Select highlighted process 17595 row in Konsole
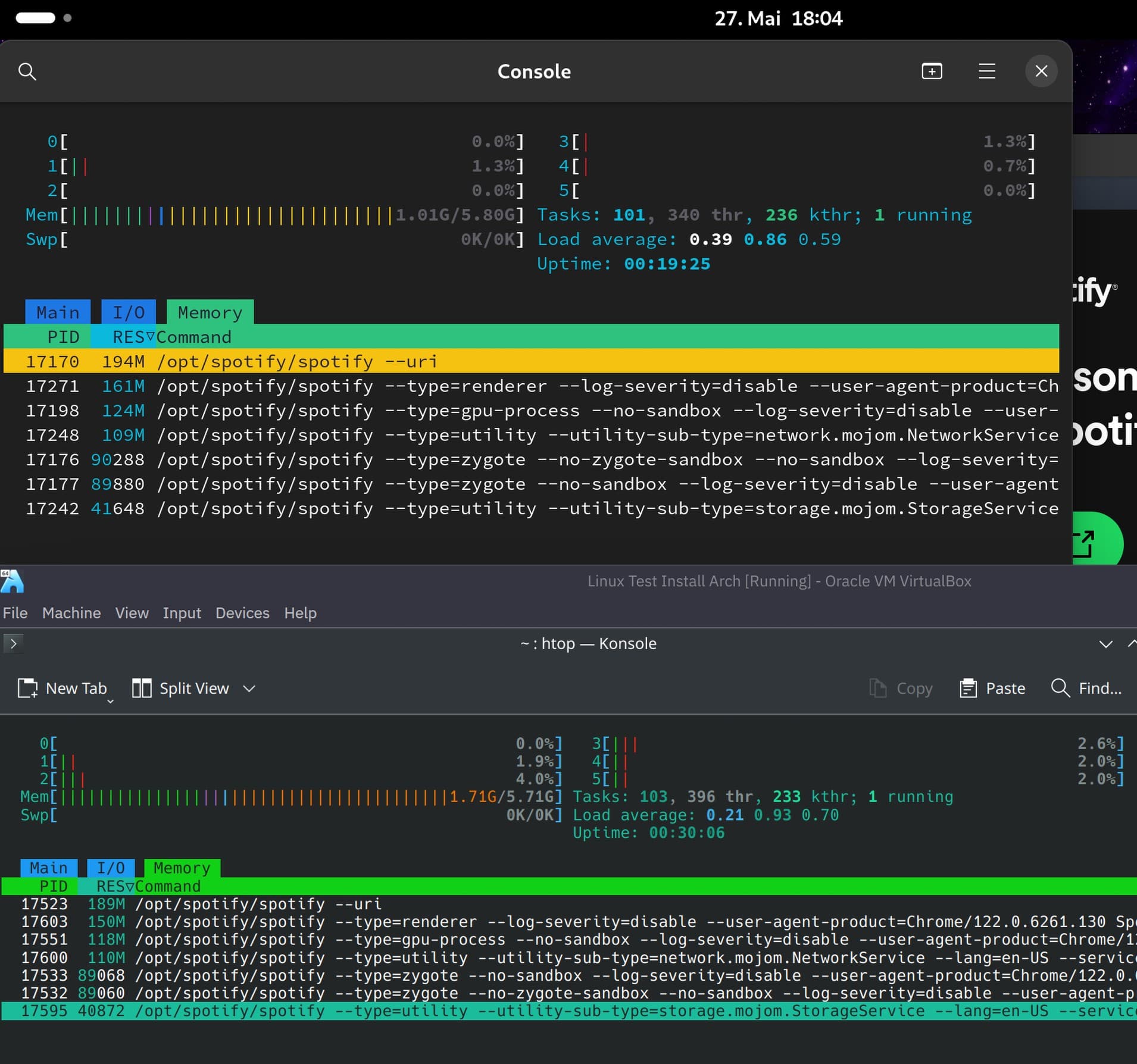 (x=569, y=1011)
